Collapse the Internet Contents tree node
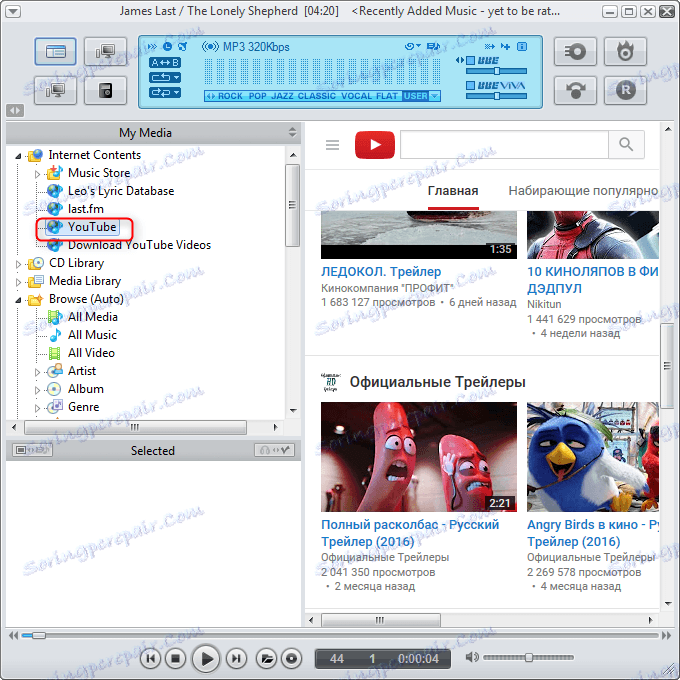The width and height of the screenshot is (680, 680). [18, 156]
